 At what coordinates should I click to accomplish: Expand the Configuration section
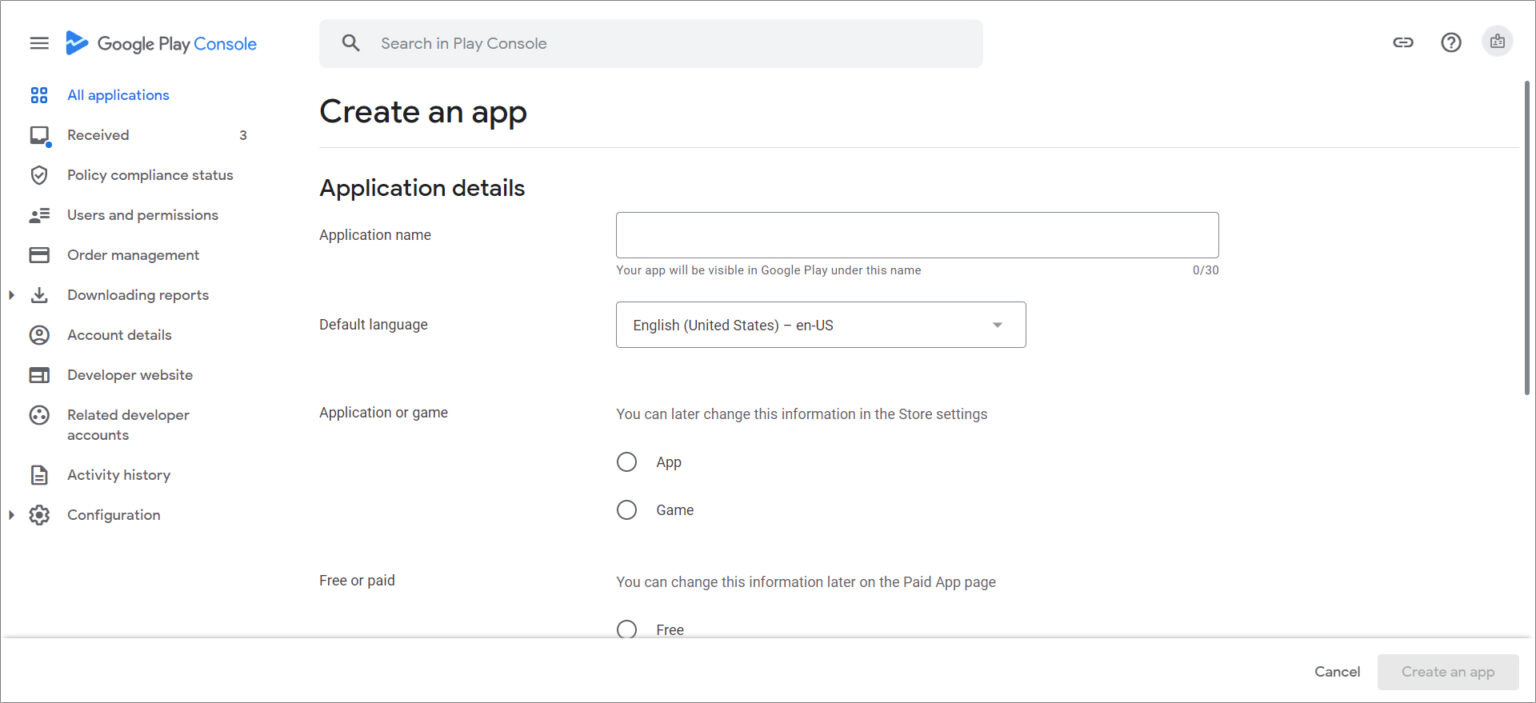[11, 514]
